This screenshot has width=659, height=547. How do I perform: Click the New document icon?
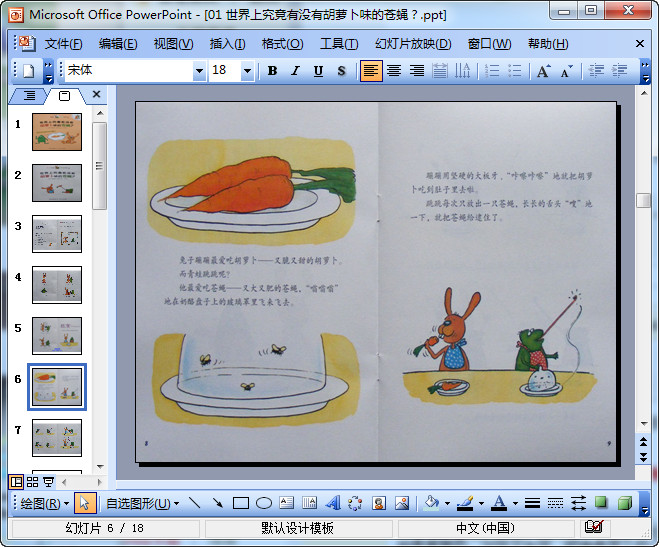[28, 71]
